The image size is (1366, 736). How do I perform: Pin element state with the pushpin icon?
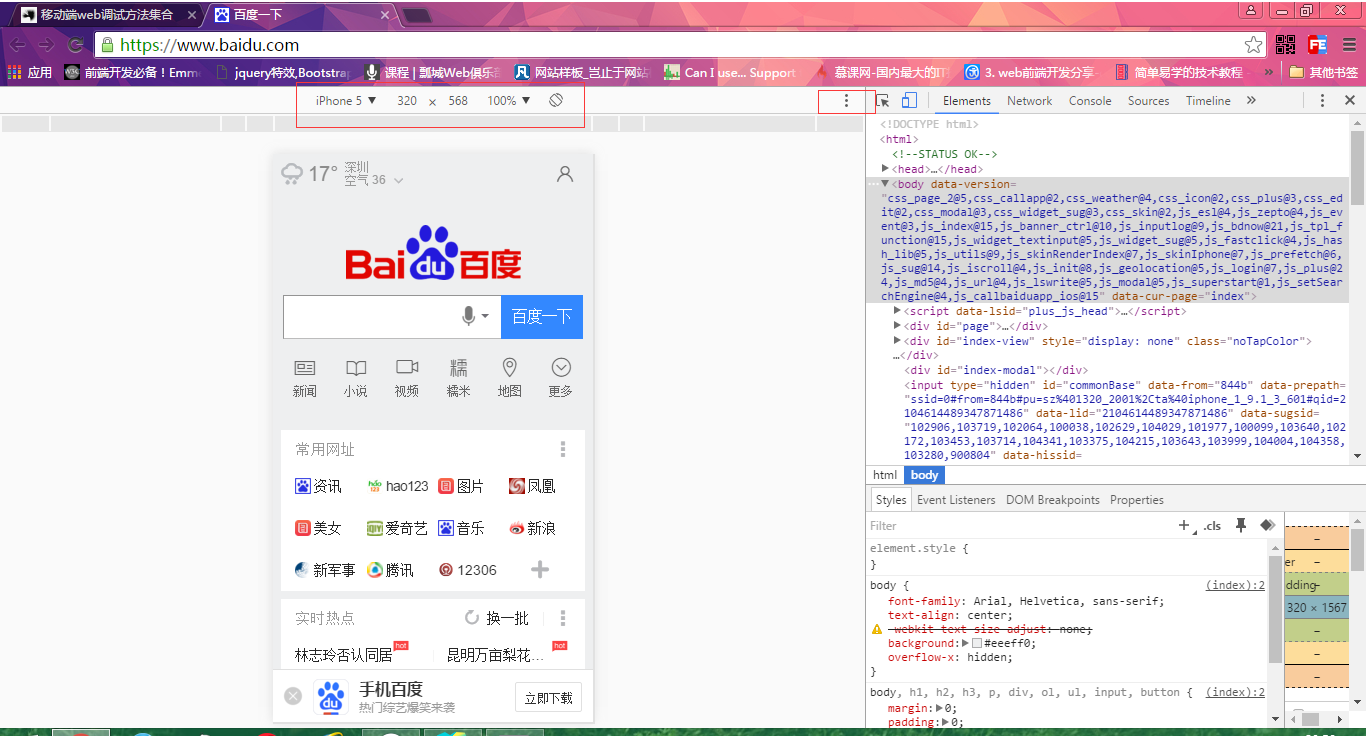tap(1241, 525)
